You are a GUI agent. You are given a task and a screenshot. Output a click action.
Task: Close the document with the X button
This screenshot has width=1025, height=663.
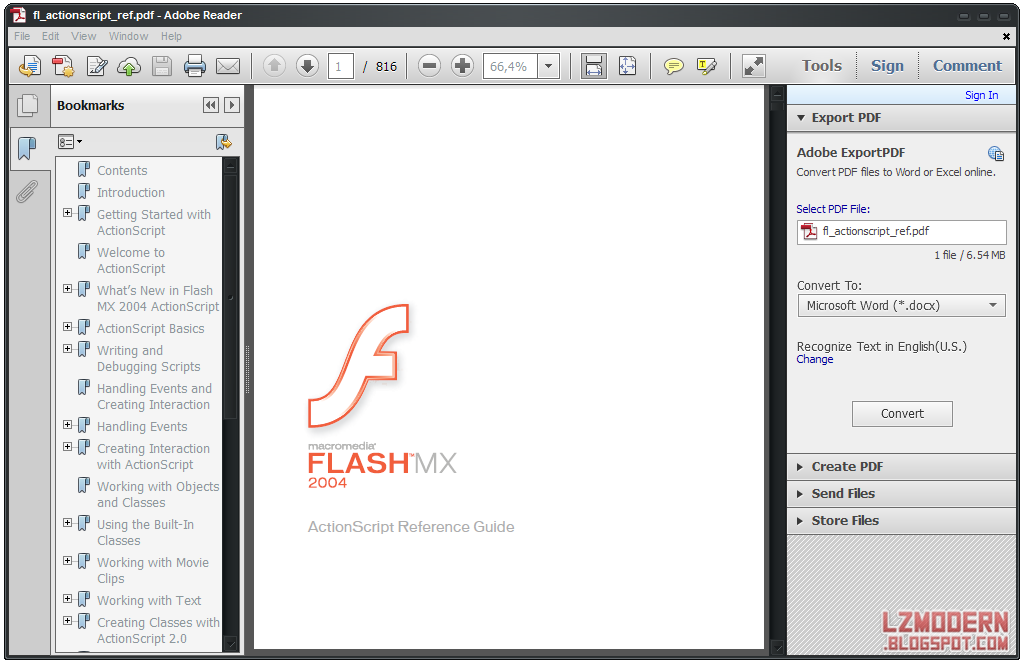(1006, 37)
